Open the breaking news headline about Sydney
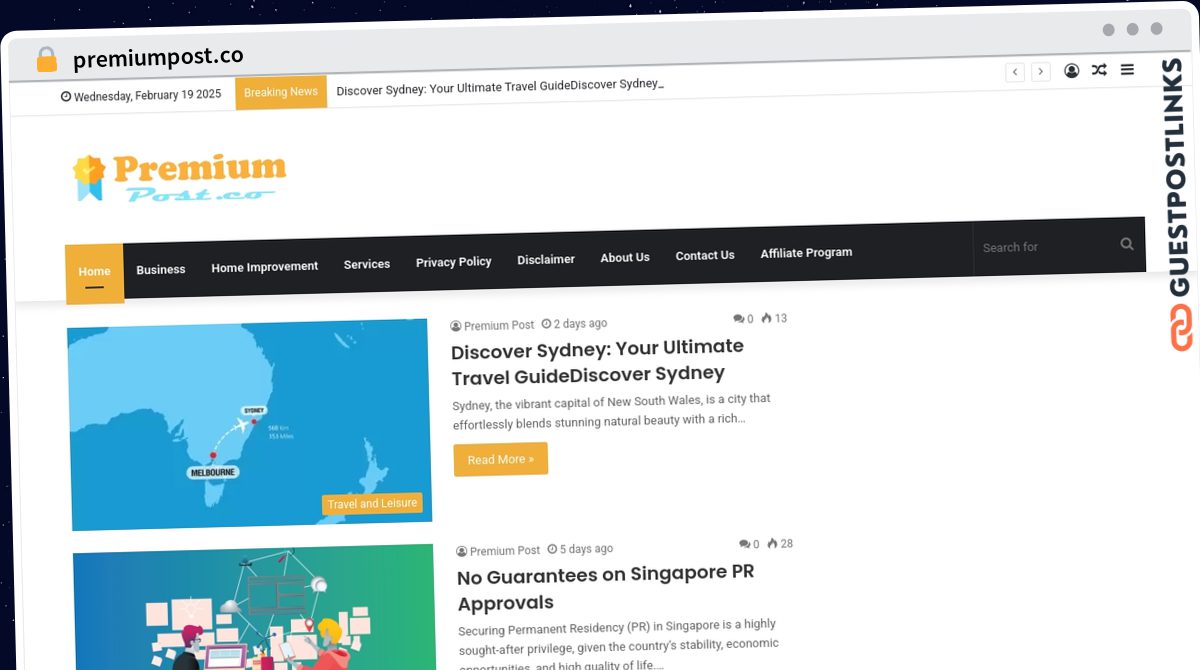1200x670 pixels. click(500, 87)
